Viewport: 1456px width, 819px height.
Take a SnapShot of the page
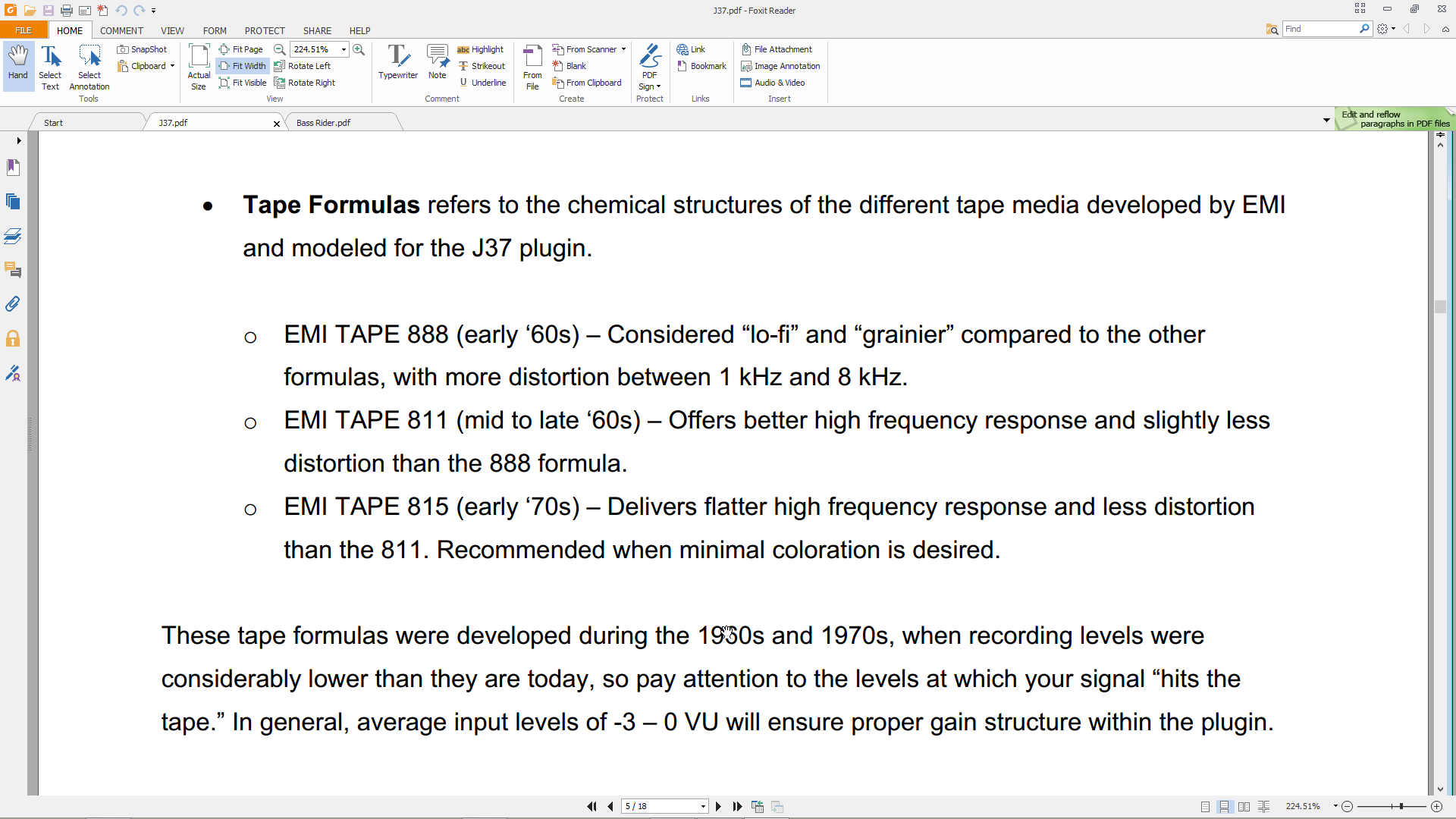point(142,49)
